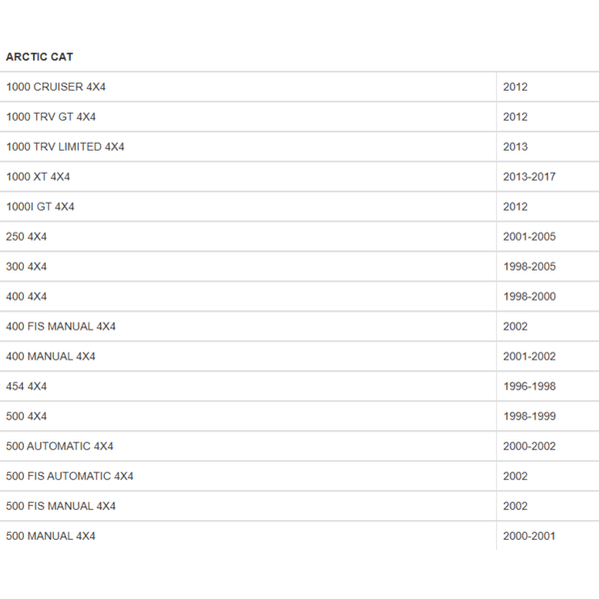Select the 500 AUTOMATIC 4X4 entry
This screenshot has height=599, width=599.
(60, 446)
